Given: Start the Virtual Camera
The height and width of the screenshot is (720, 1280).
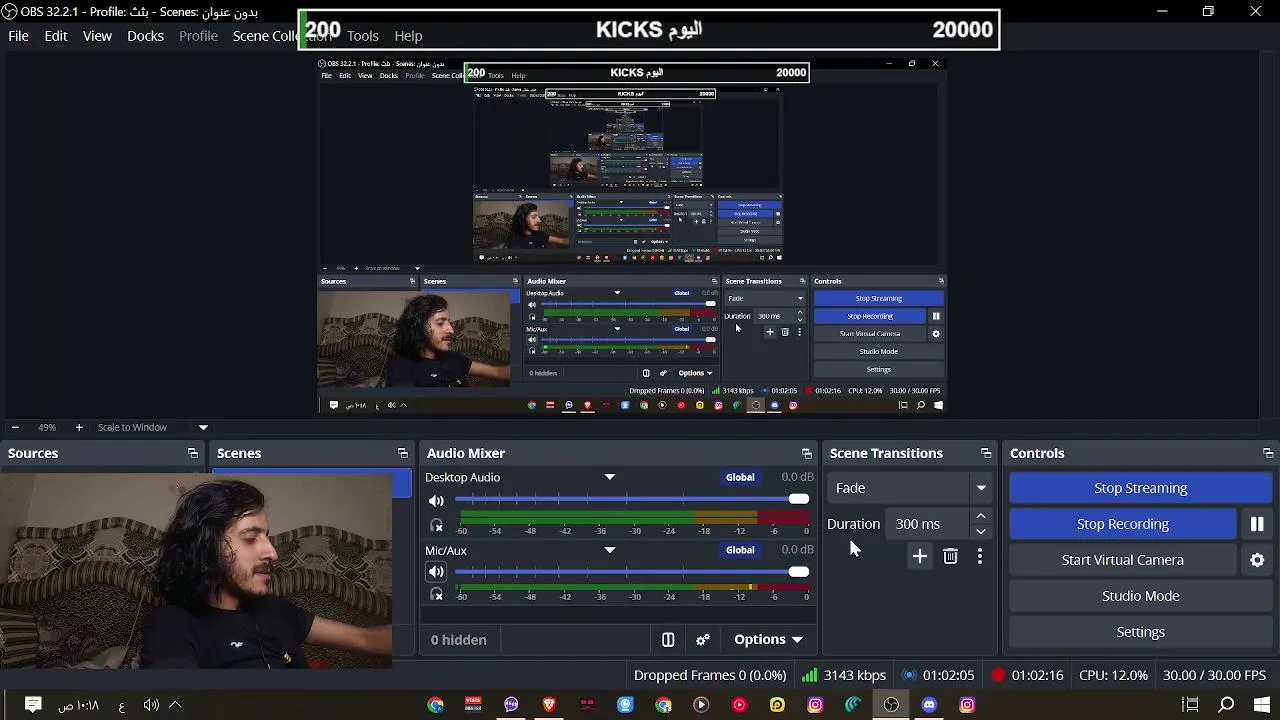Looking at the screenshot, I should tap(1123, 560).
